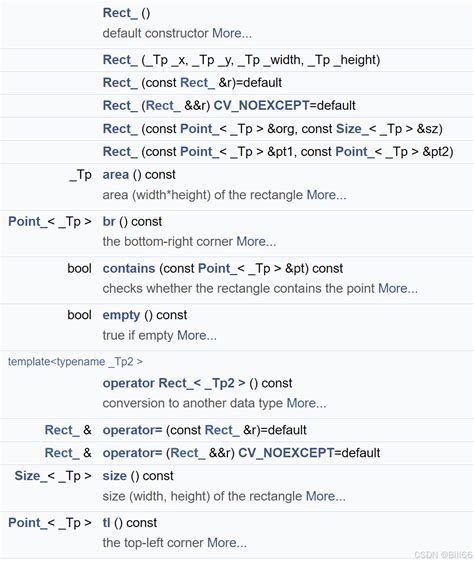
Task: Click the Point_ return type of br()
Action: point(28,222)
